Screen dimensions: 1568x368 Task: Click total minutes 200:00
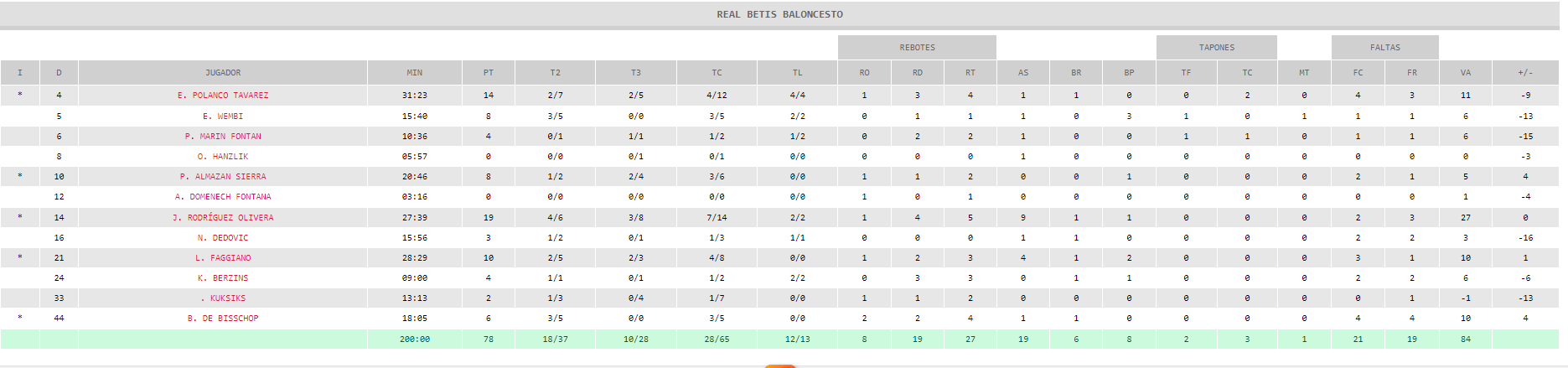click(415, 339)
